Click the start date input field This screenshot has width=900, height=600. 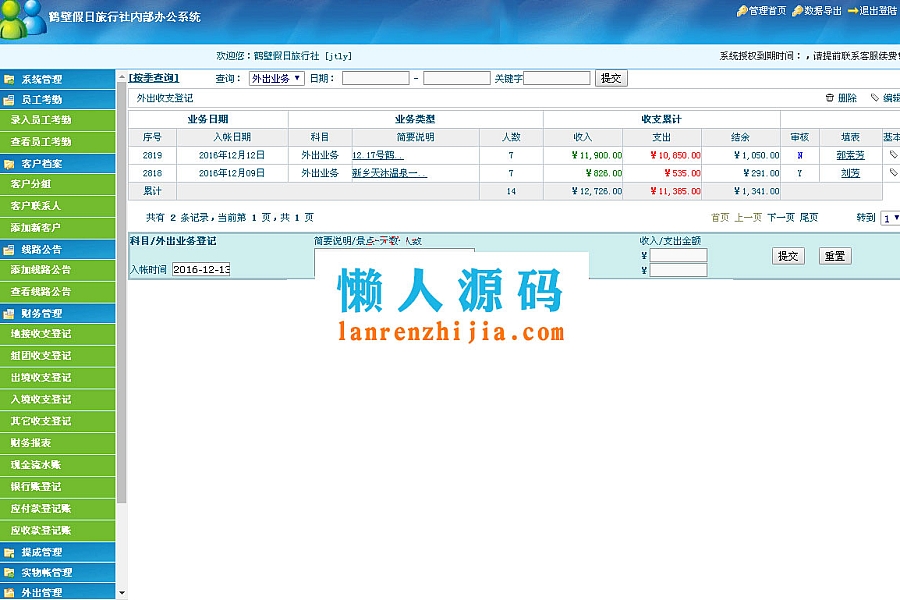(x=376, y=78)
